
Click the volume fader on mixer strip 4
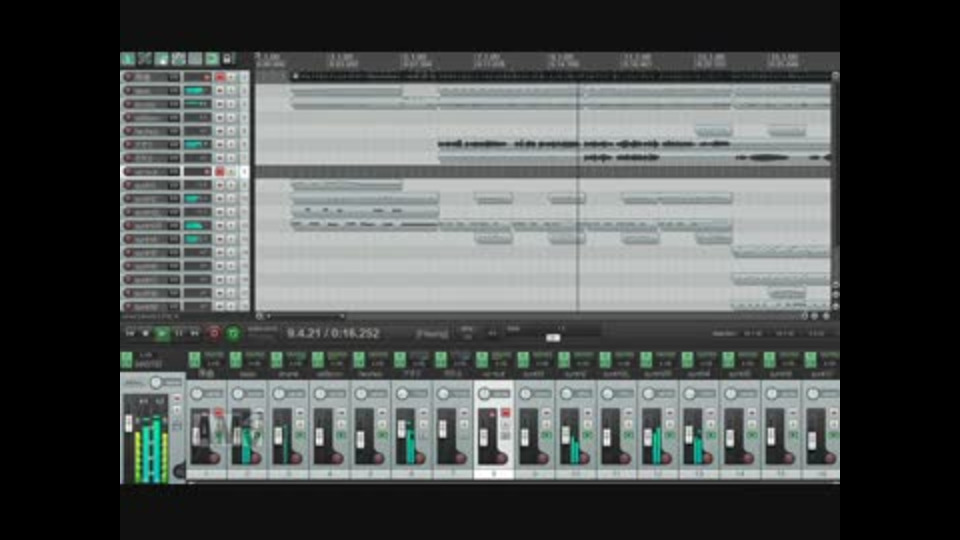pyautogui.click(x=320, y=437)
